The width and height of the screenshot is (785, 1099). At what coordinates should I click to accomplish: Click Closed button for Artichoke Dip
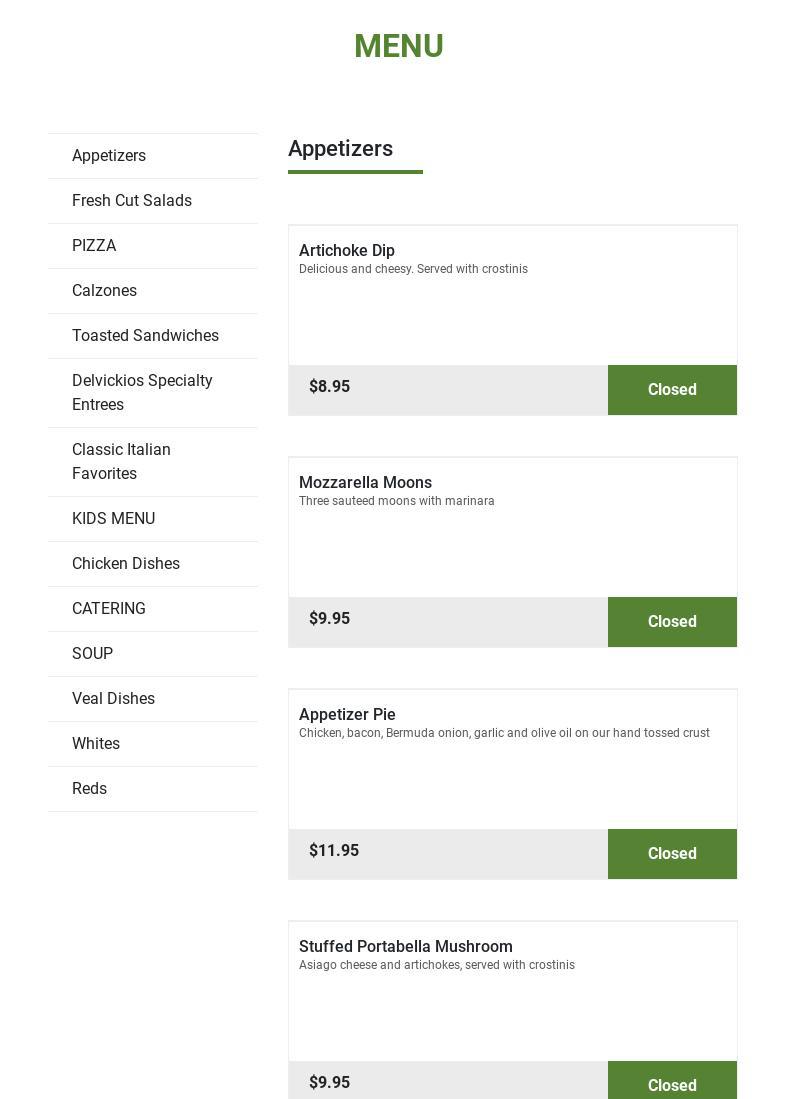point(672,390)
